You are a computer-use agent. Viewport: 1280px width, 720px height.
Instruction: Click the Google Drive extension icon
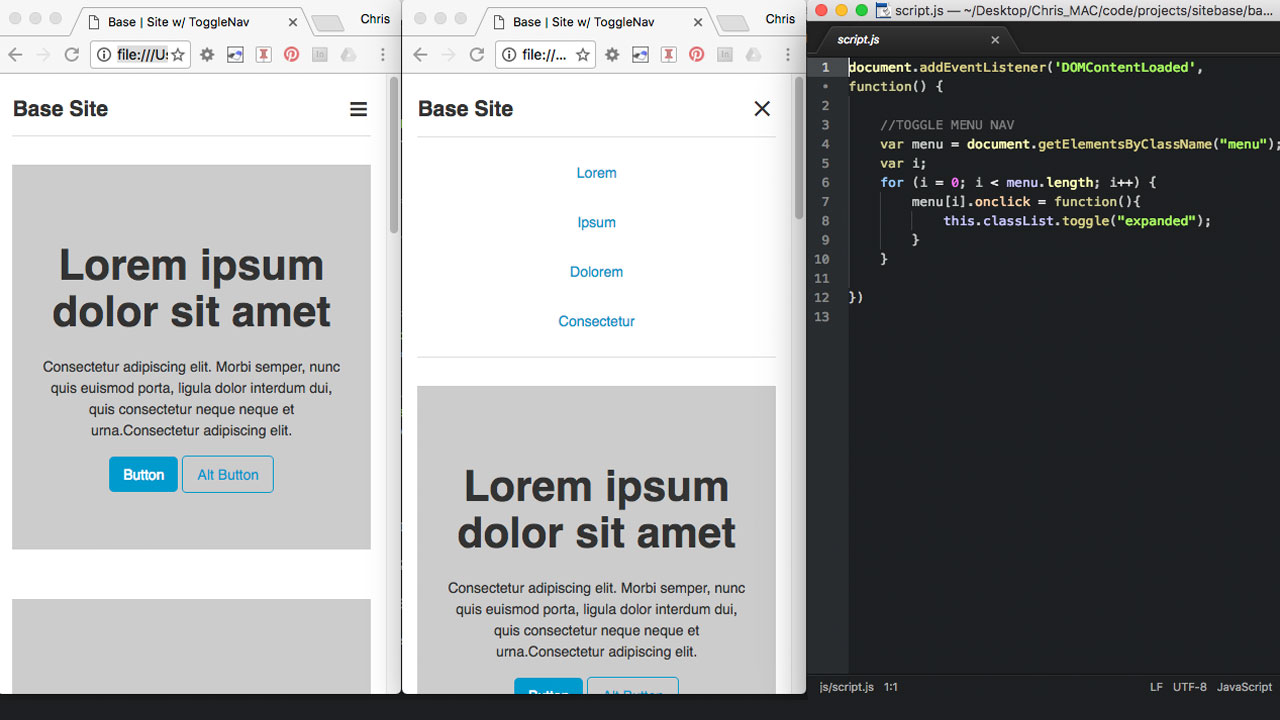click(348, 55)
